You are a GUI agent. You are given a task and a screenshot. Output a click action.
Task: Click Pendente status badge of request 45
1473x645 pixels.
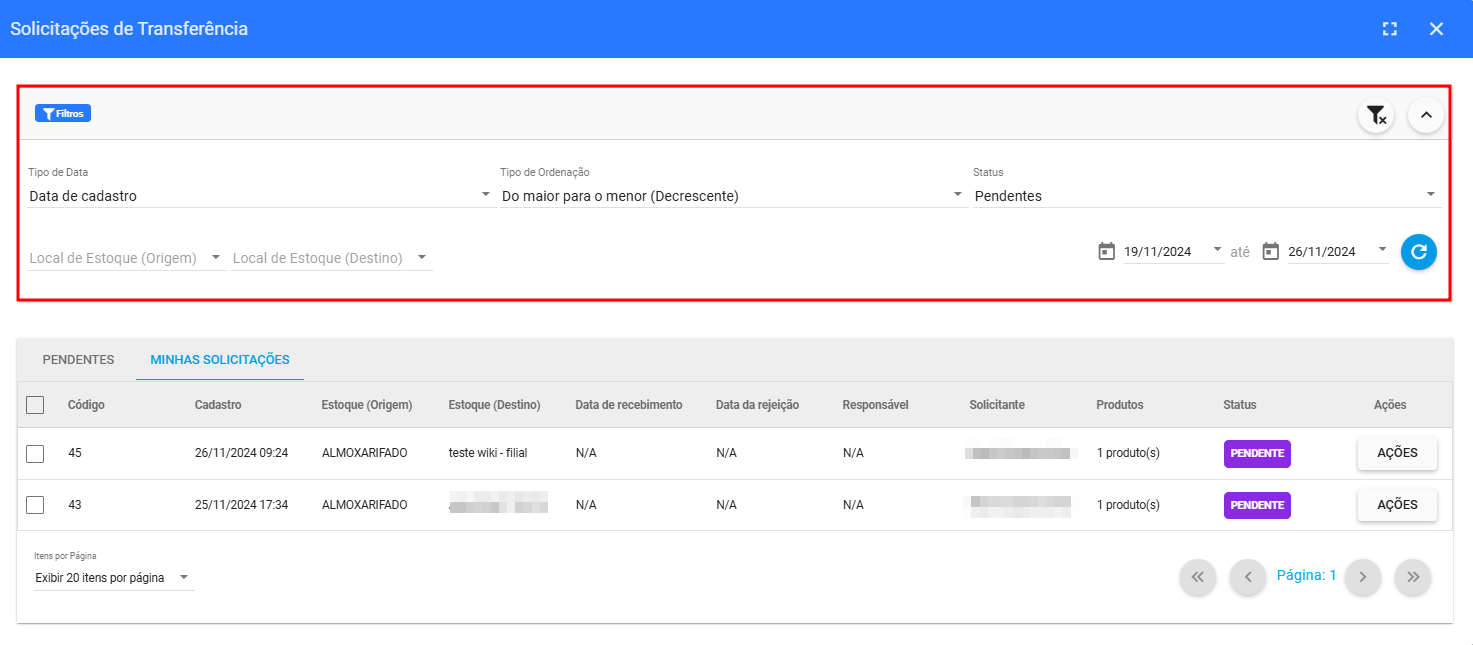(x=1257, y=453)
